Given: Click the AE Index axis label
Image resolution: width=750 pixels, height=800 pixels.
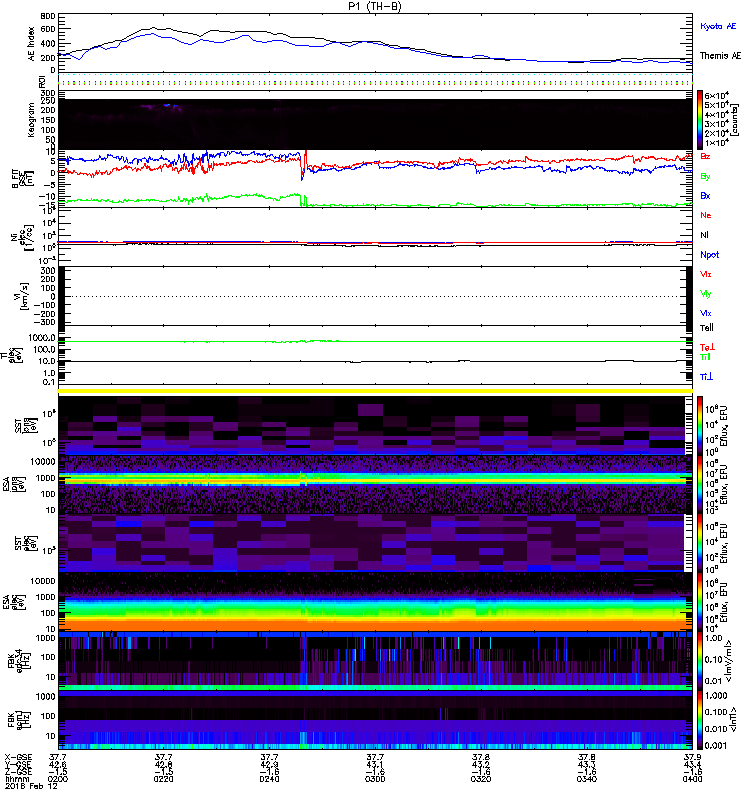Looking at the screenshot, I should tap(32, 44).
